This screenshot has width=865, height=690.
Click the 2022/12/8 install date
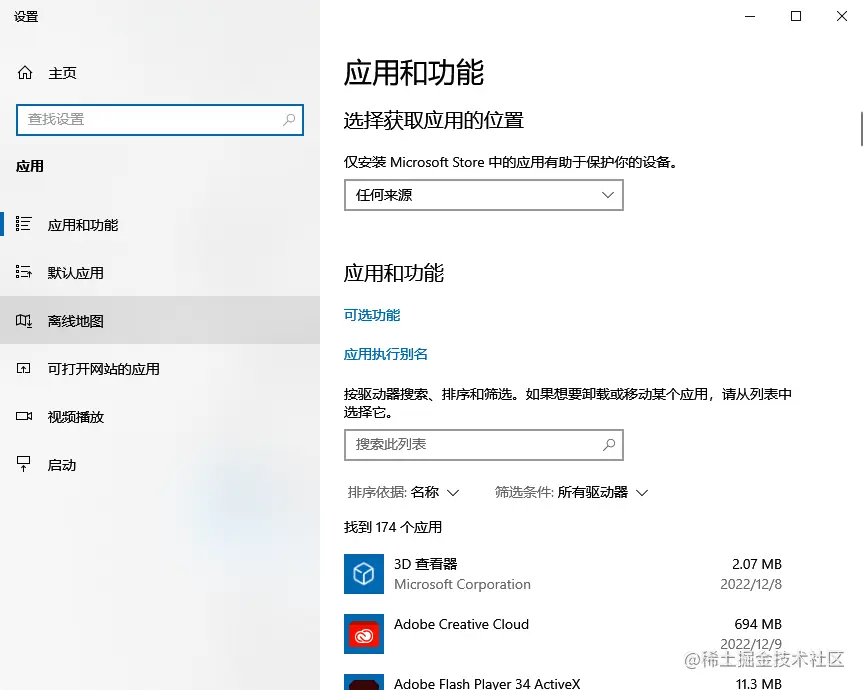click(751, 584)
